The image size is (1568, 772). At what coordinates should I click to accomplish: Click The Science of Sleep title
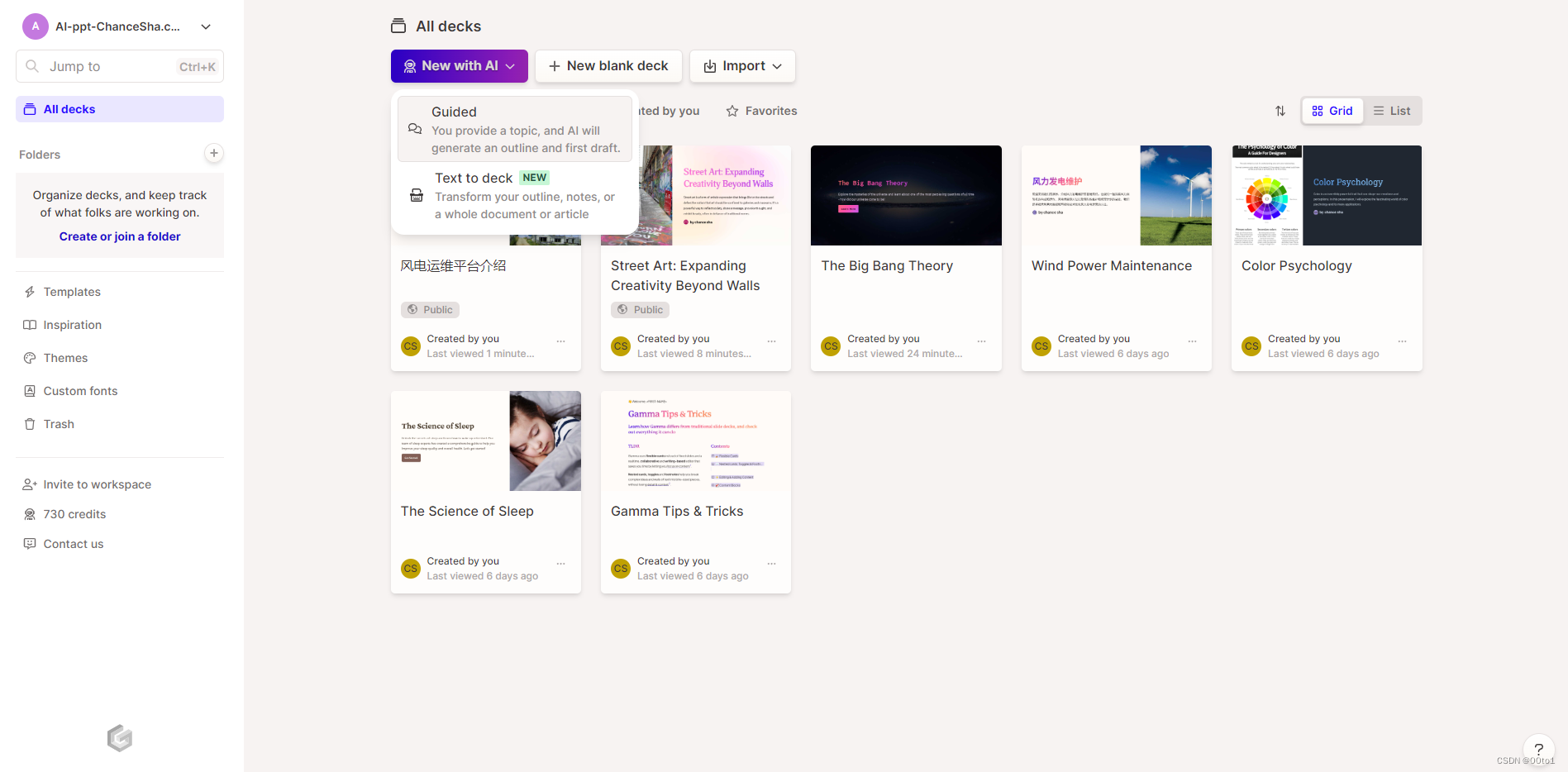click(x=467, y=512)
